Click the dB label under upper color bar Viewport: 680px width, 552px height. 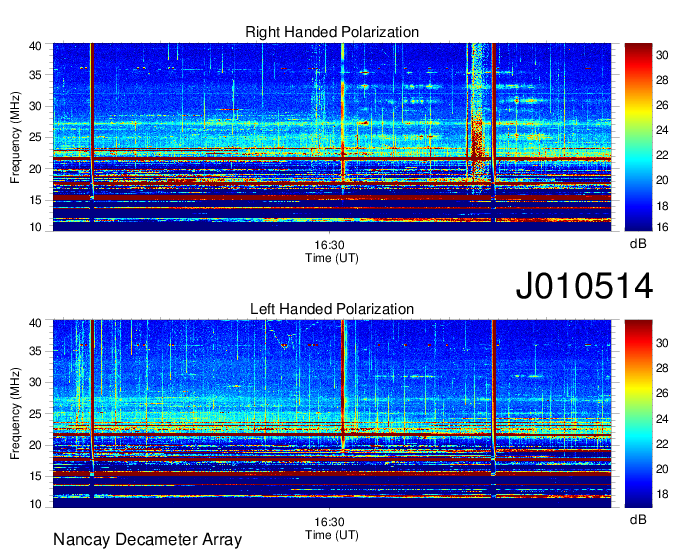(638, 244)
